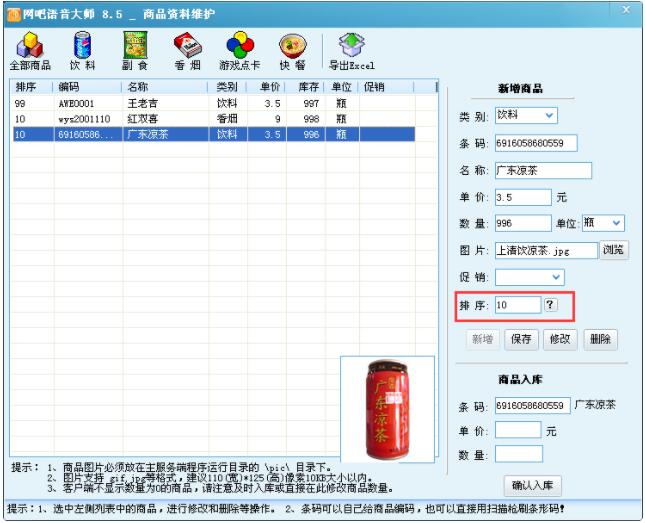Click the 数量 field showing 996
Image resolution: width=645 pixels, height=523 pixels.
click(523, 223)
